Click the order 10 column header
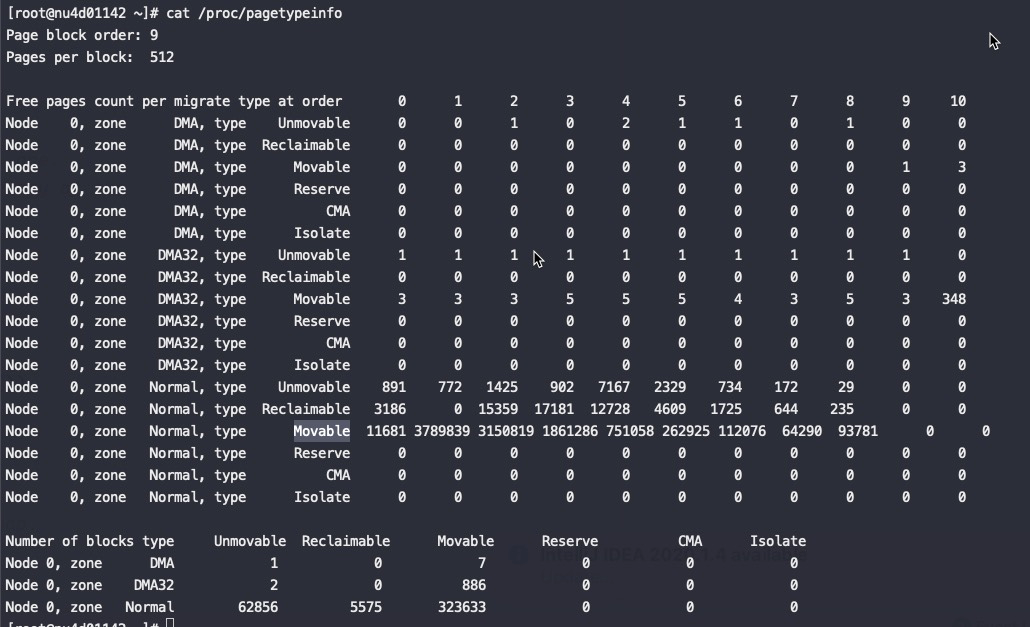This screenshot has width=1030, height=627. [x=958, y=101]
